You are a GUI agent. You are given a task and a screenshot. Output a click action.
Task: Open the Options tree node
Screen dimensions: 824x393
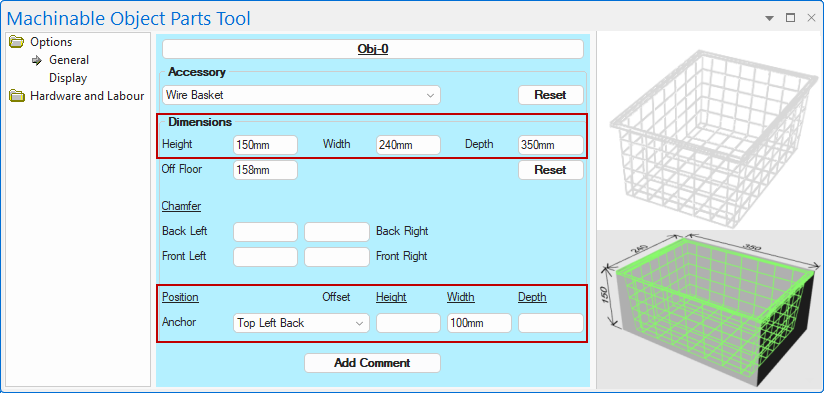tap(51, 42)
